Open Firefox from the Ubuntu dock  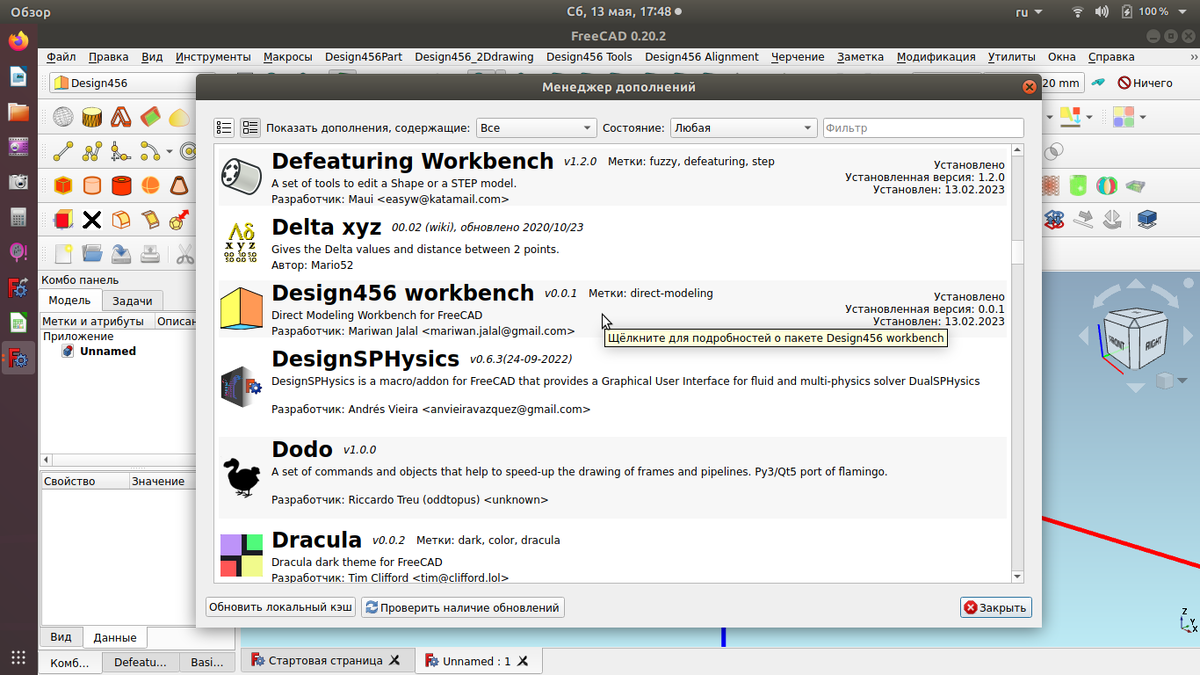pyautogui.click(x=18, y=41)
